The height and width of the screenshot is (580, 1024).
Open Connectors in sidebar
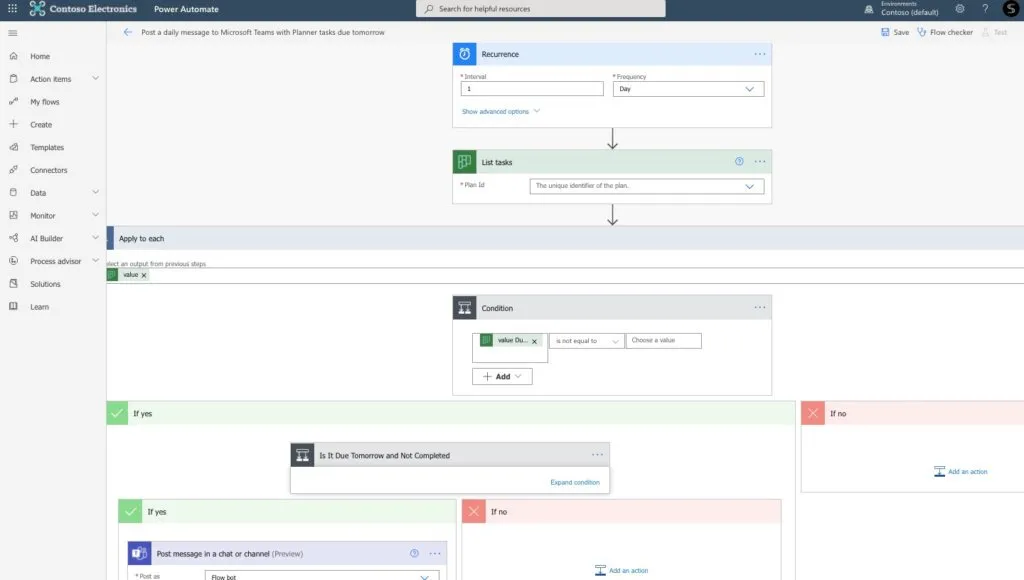click(48, 170)
